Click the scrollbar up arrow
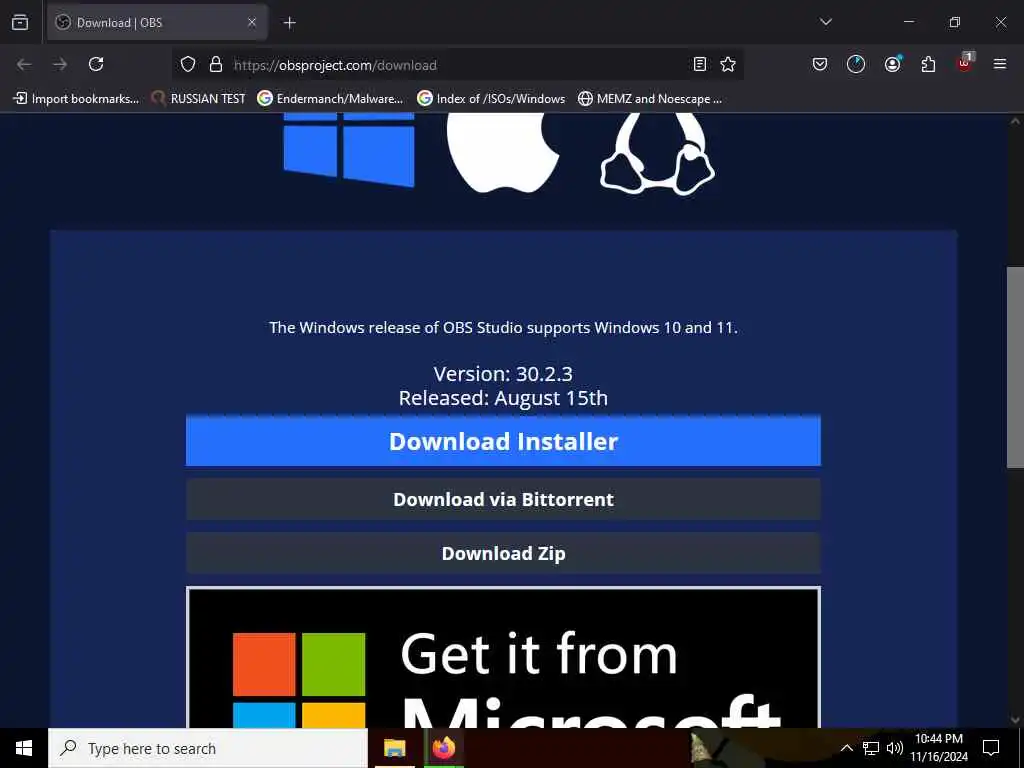The image size is (1024, 768). [x=1015, y=121]
